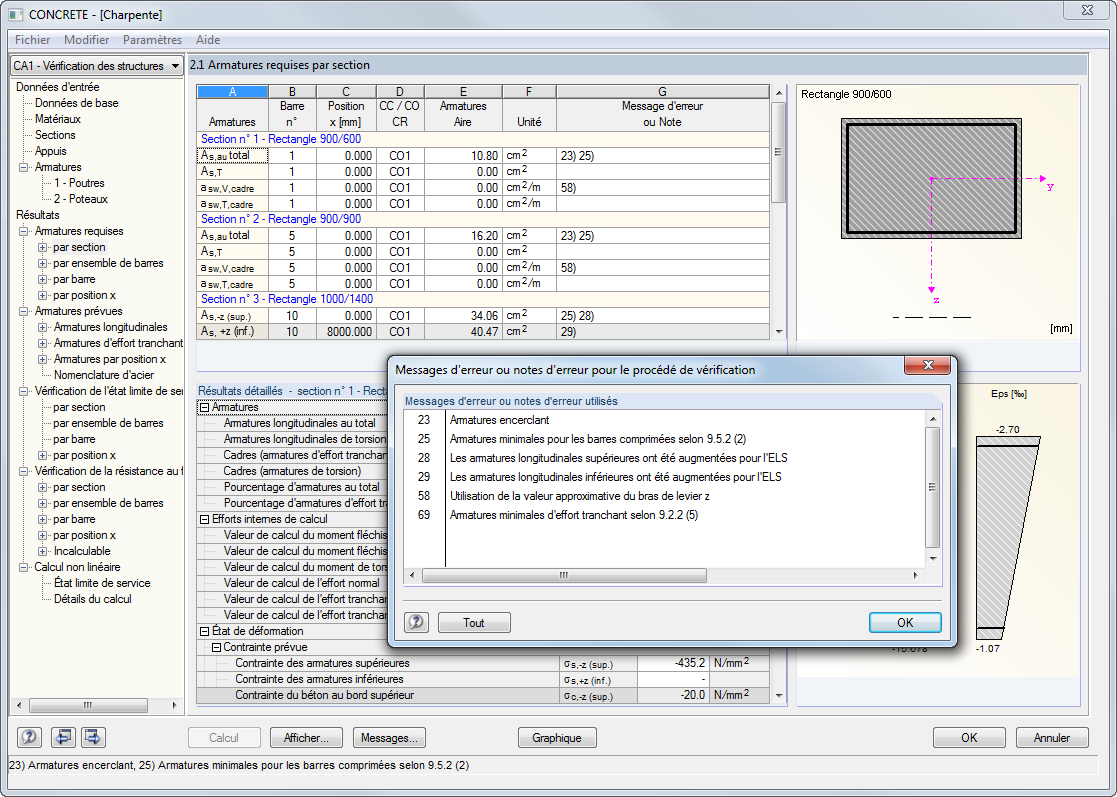Select Détails du calcul tree item

click(93, 599)
